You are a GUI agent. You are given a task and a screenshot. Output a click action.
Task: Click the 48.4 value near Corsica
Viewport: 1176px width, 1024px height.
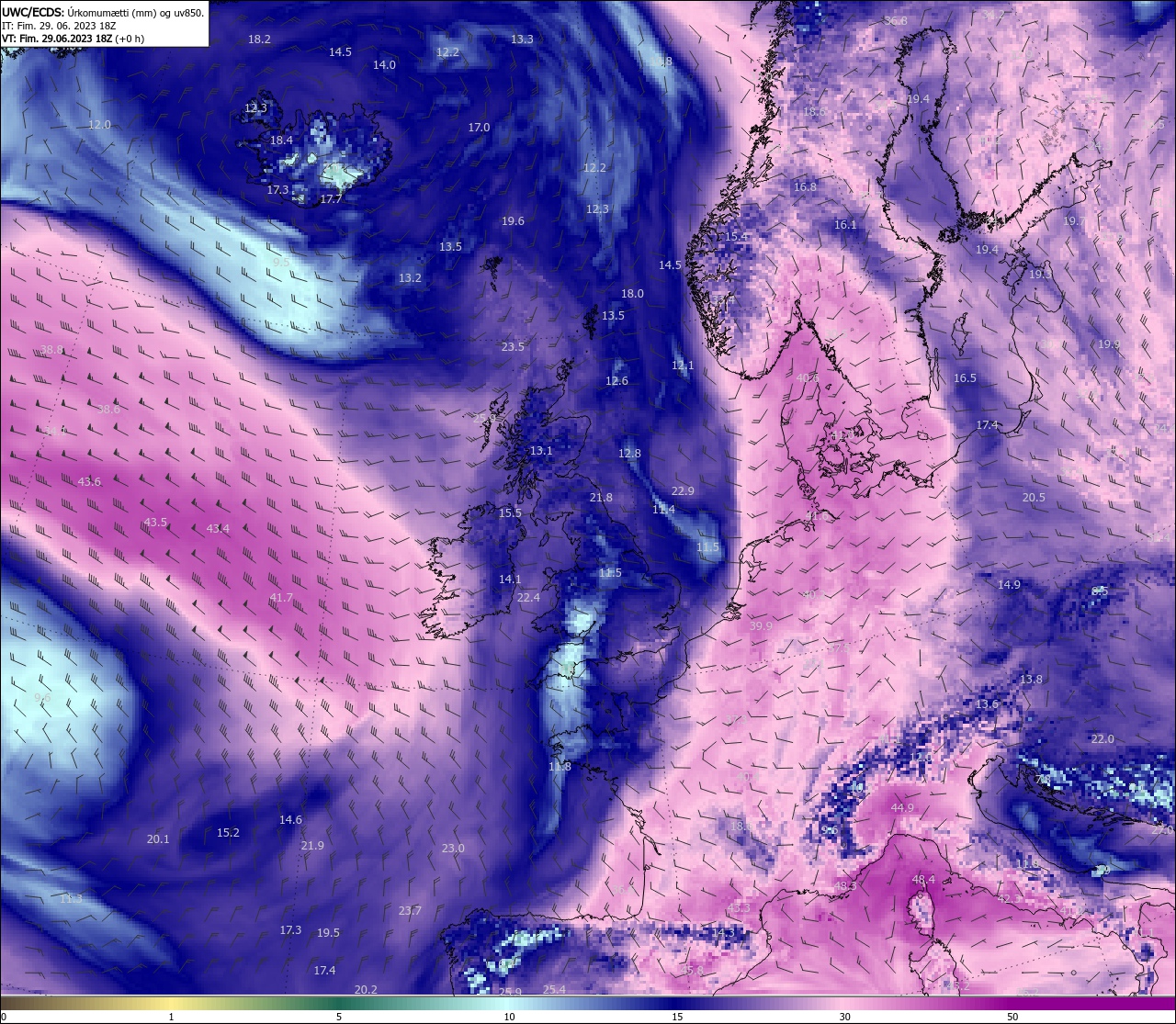pos(923,880)
